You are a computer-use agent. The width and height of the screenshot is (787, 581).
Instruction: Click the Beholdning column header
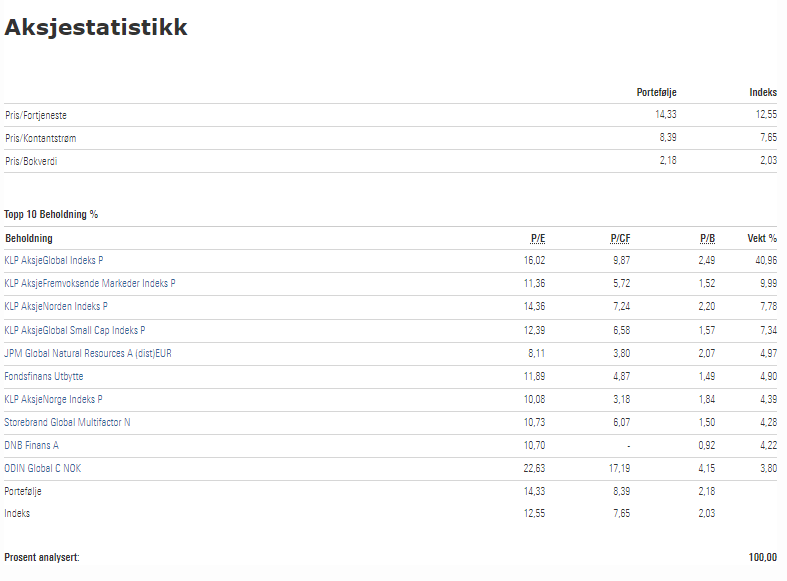click(29, 238)
